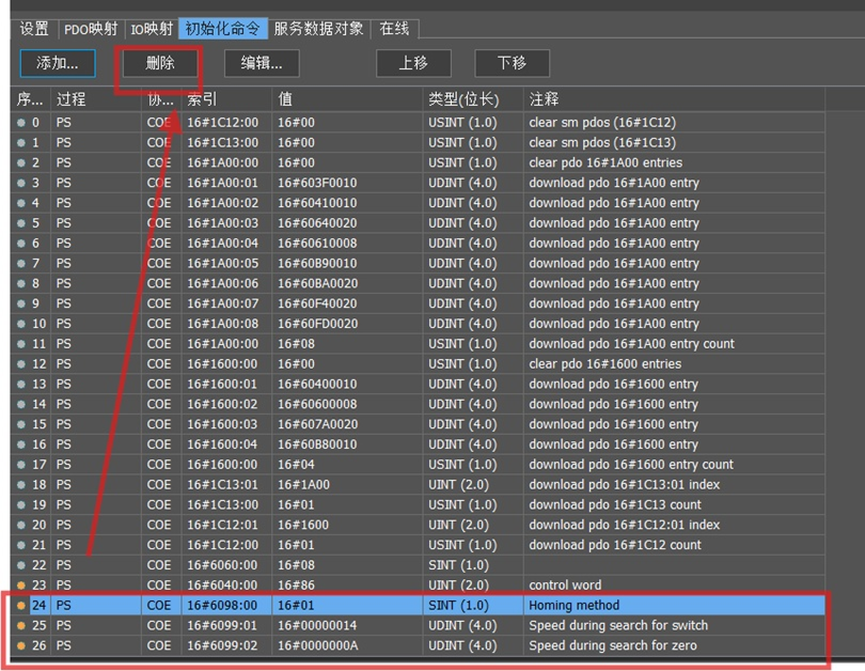Screen dimensions: 865x671
Task: Switch to the 设置 tab
Action: pyautogui.click(x=34, y=29)
